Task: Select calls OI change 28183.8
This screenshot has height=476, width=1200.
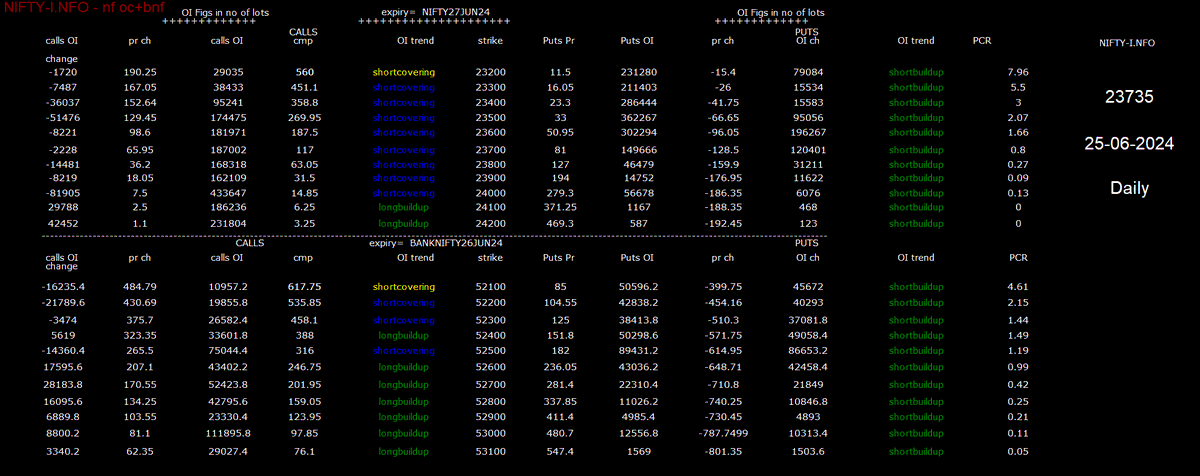Action: pyautogui.click(x=62, y=383)
